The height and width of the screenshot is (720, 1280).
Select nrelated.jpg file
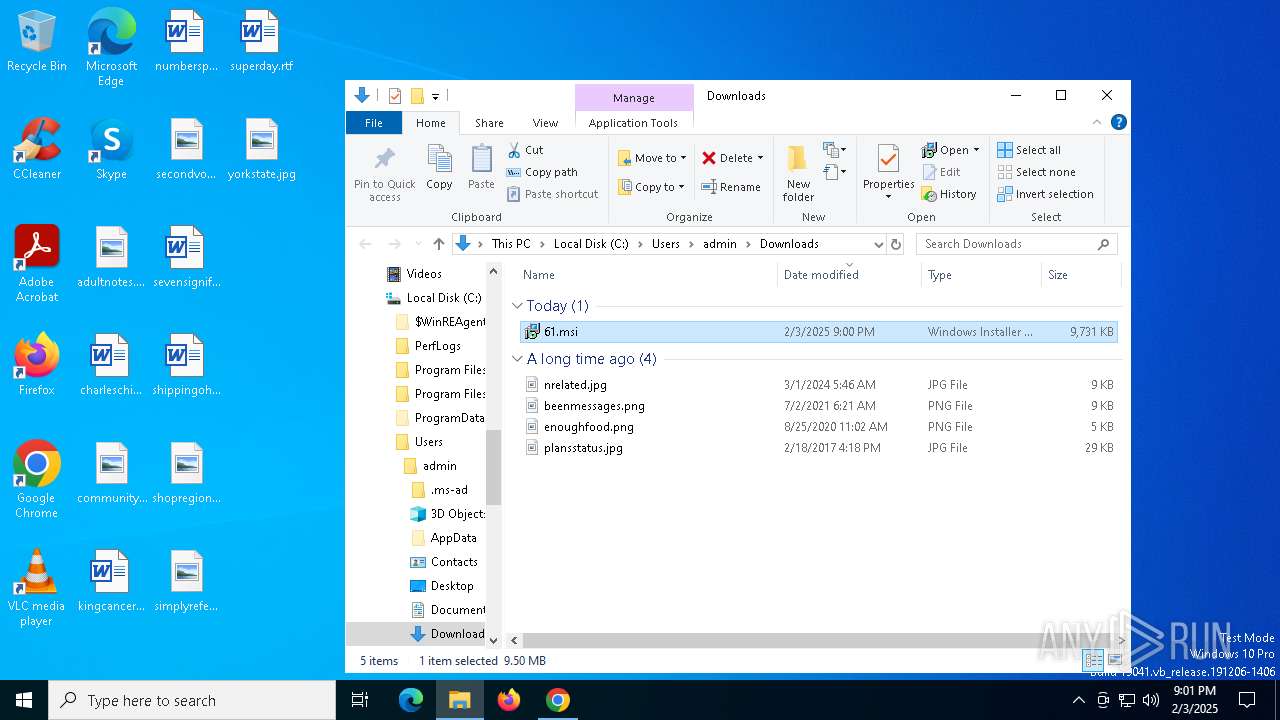(818, 385)
